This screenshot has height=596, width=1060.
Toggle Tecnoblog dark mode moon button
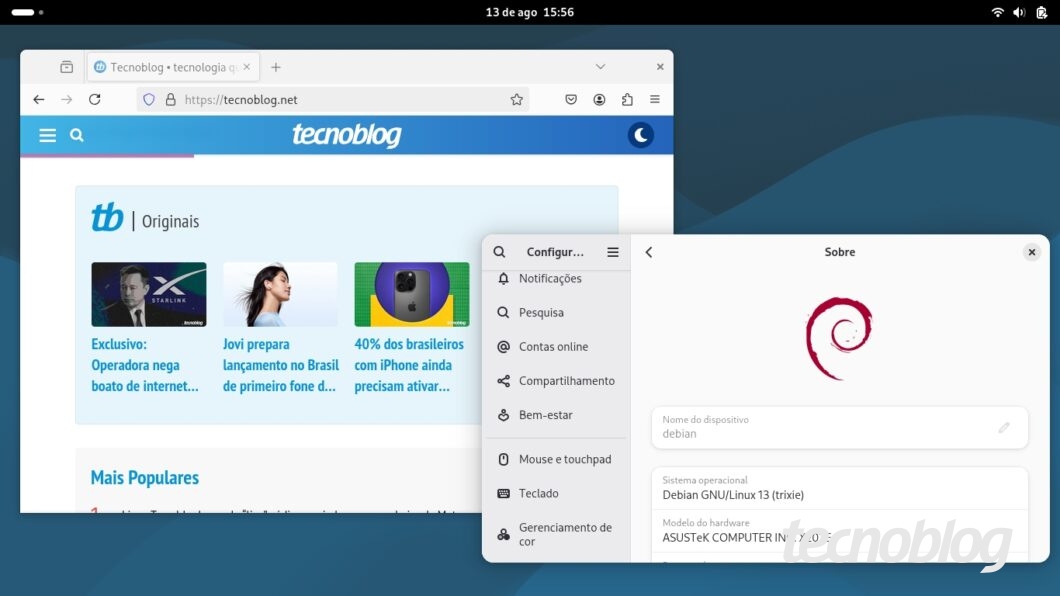click(x=640, y=135)
